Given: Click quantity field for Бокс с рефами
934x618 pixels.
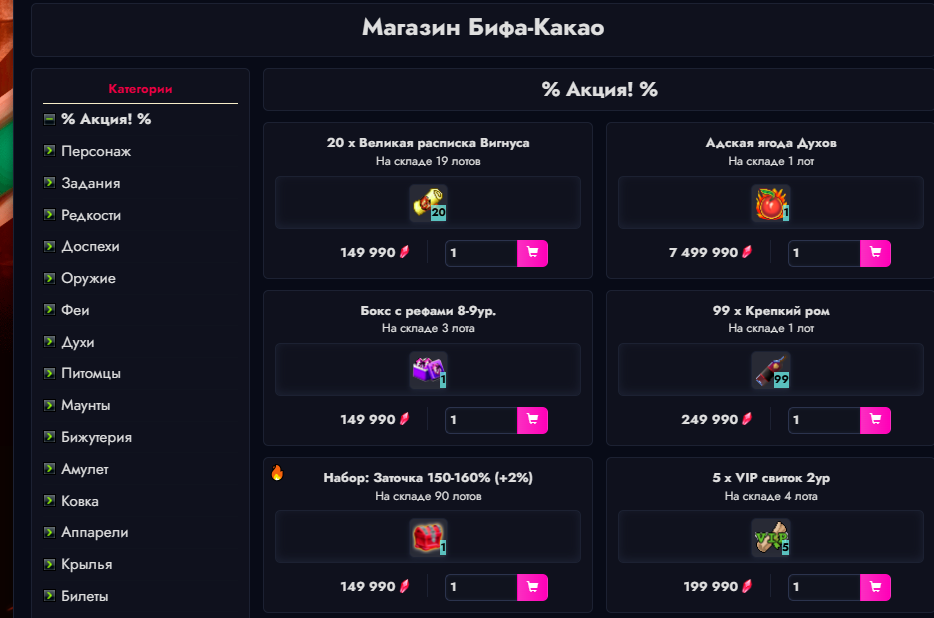Looking at the screenshot, I should coord(481,420).
